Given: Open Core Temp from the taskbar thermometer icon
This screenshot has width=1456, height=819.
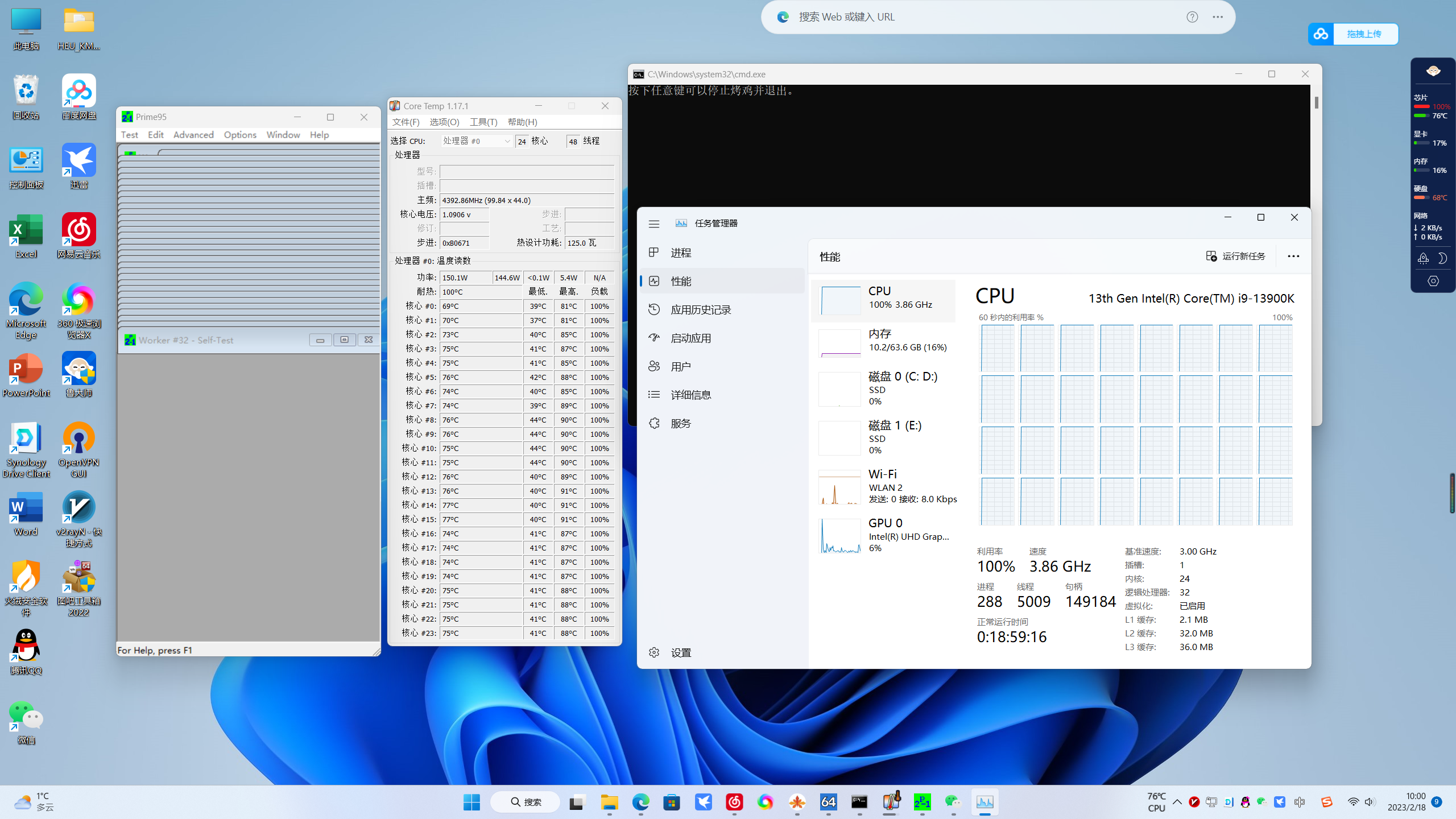Looking at the screenshot, I should pyautogui.click(x=891, y=802).
